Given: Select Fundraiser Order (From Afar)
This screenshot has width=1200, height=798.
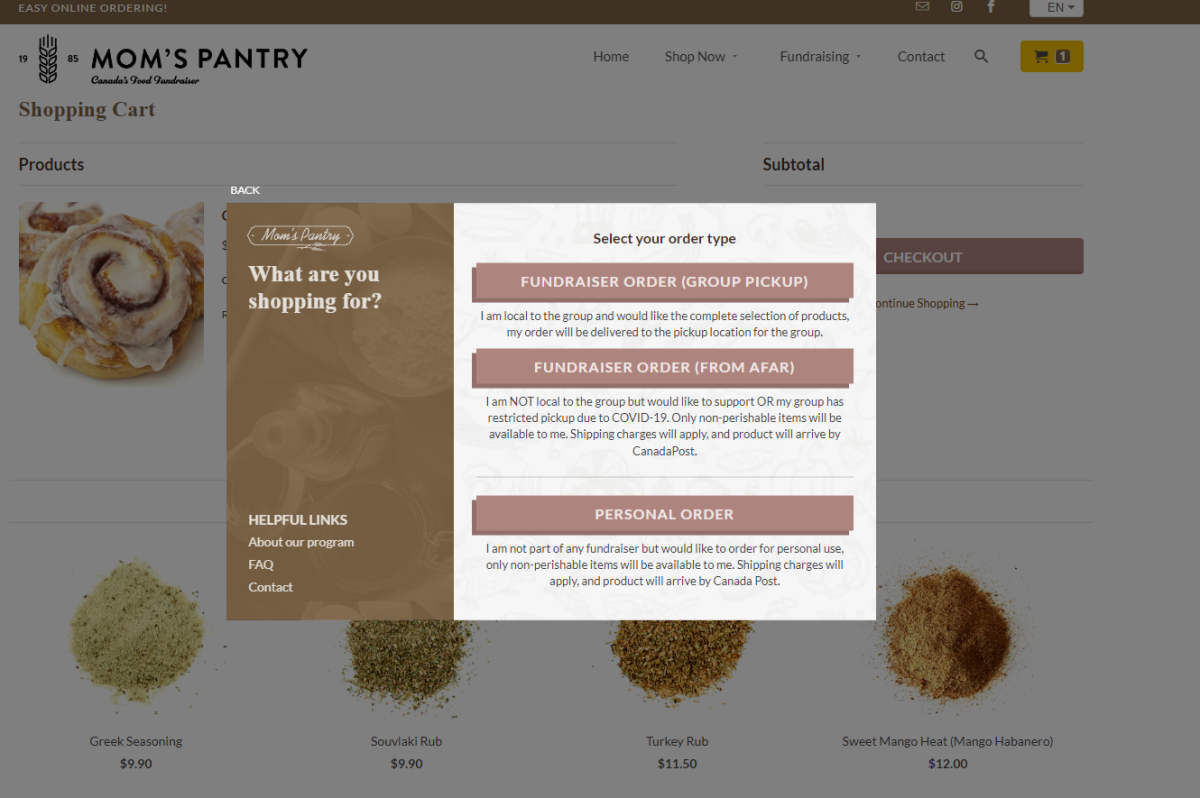Looking at the screenshot, I should coord(663,367).
